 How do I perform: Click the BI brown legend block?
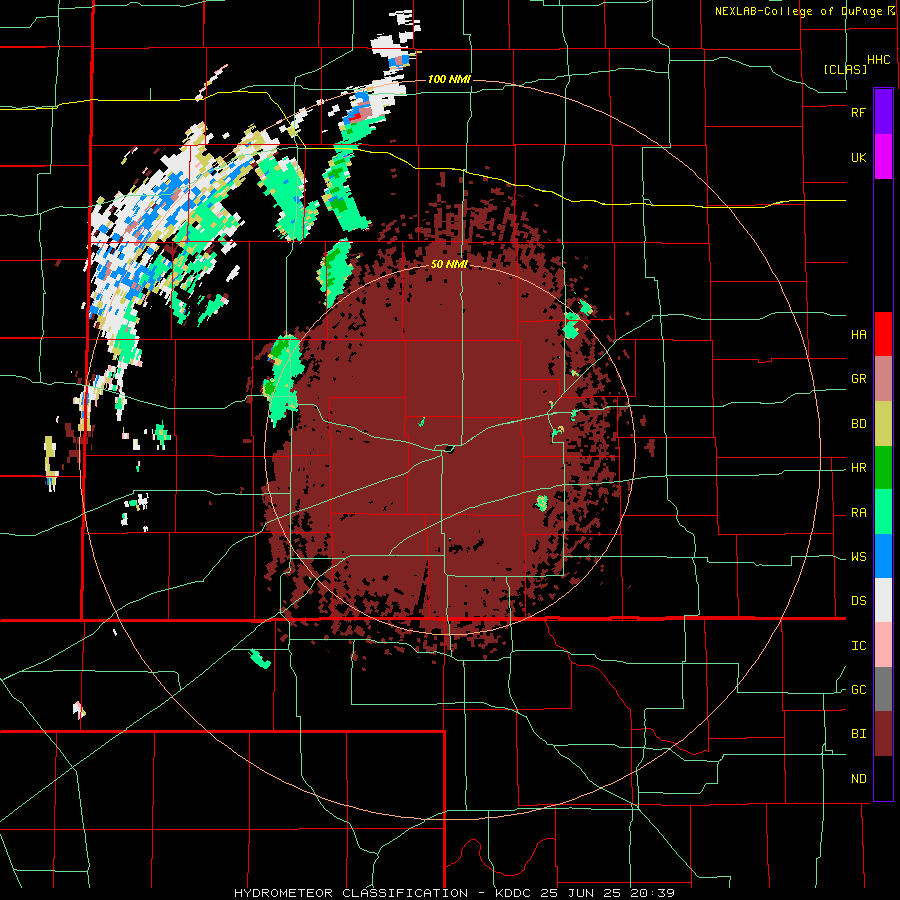(x=883, y=734)
